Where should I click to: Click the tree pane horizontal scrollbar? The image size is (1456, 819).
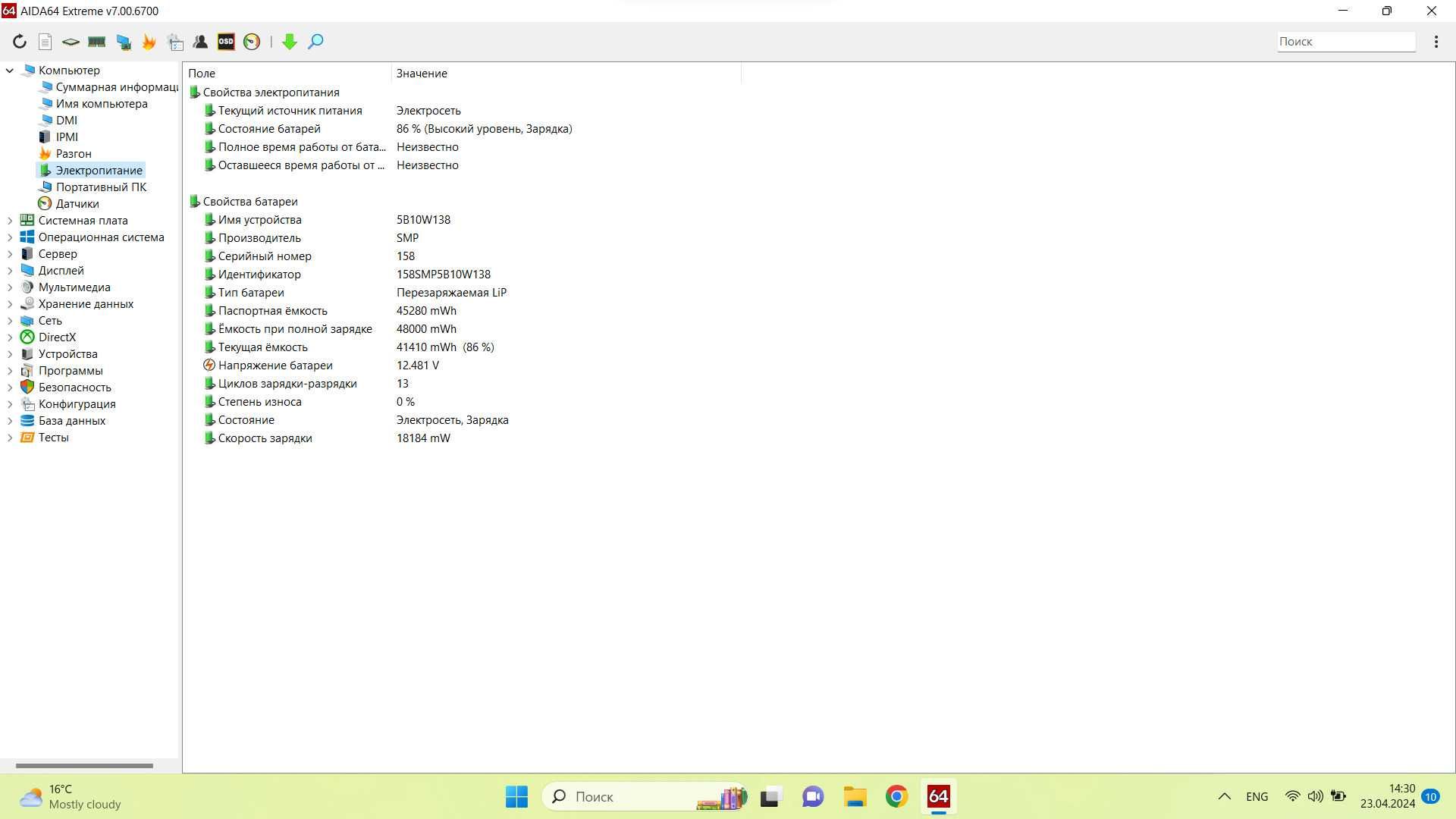click(x=84, y=766)
